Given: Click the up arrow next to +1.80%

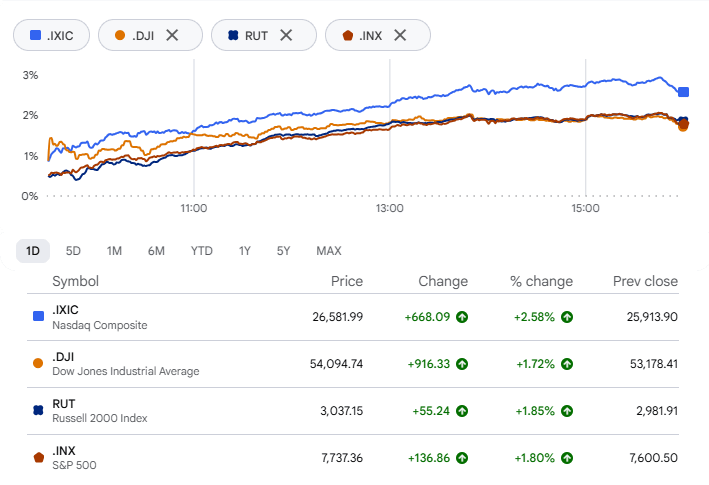Looking at the screenshot, I should pos(567,458).
